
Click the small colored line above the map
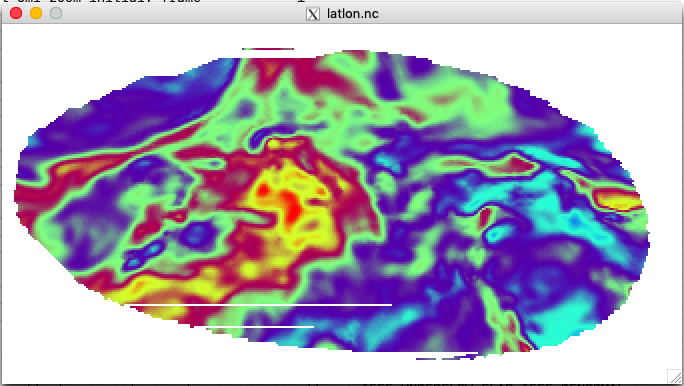pyautogui.click(x=268, y=49)
